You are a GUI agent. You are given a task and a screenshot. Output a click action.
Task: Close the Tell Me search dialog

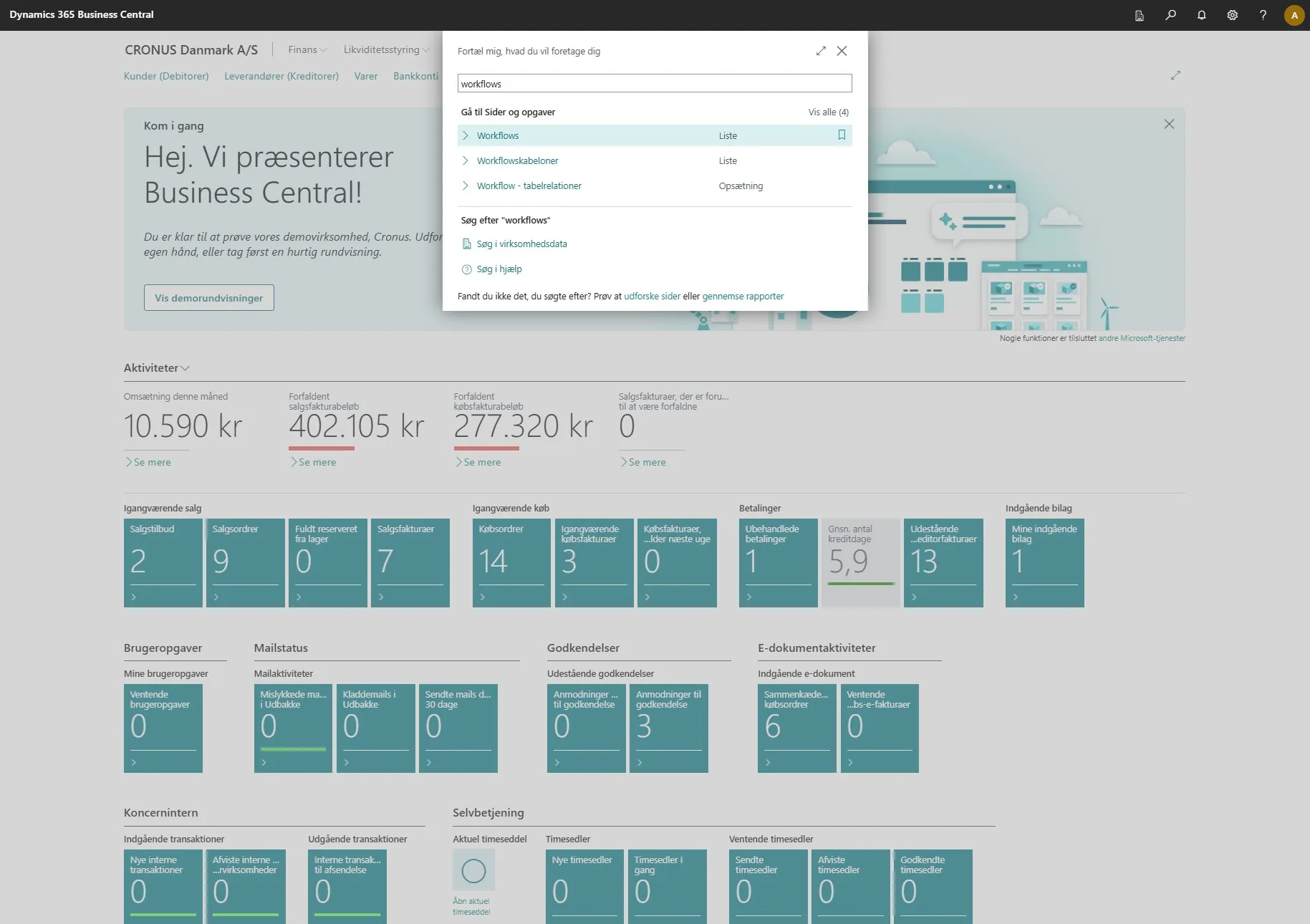point(842,51)
